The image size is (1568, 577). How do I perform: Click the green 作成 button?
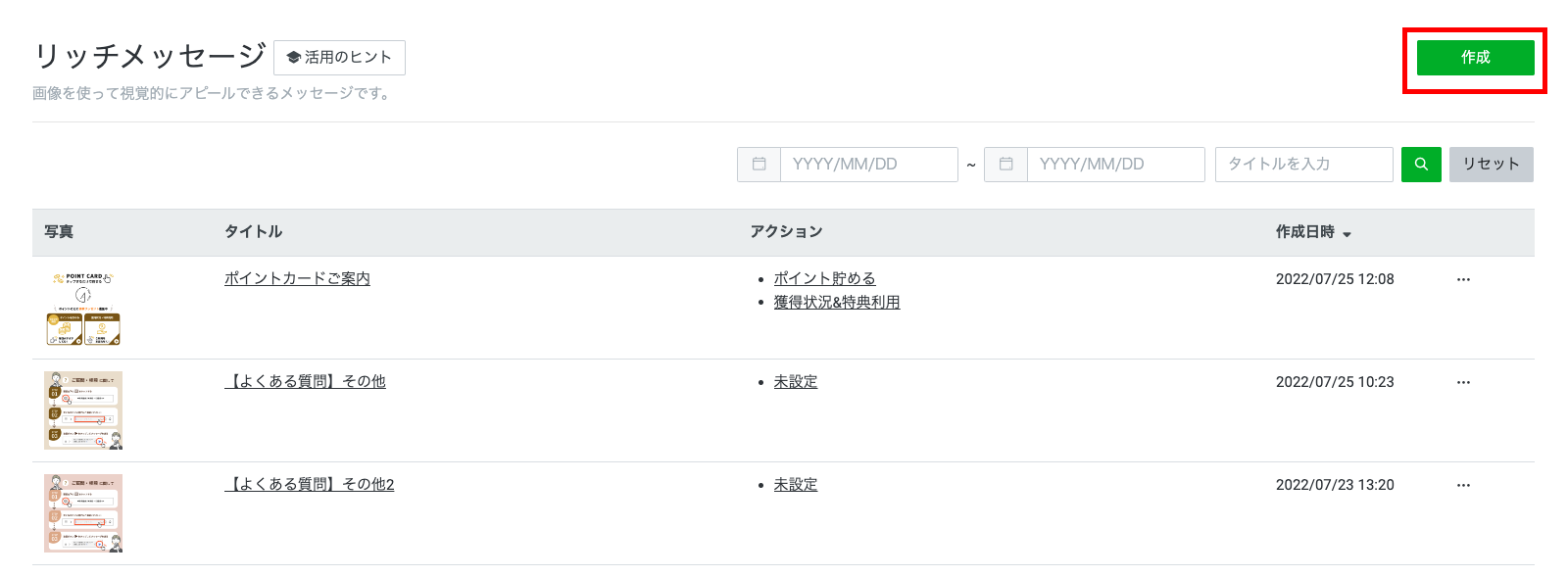[1475, 58]
